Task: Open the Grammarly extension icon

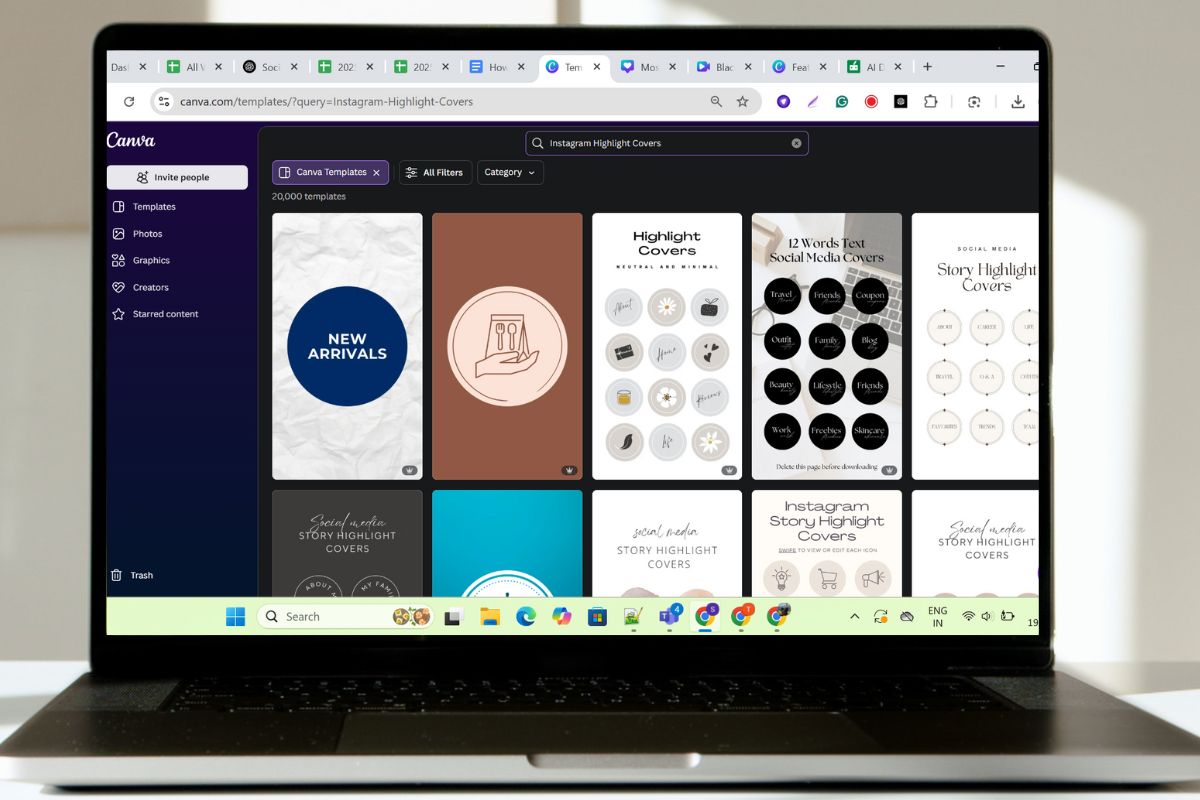Action: coord(842,101)
